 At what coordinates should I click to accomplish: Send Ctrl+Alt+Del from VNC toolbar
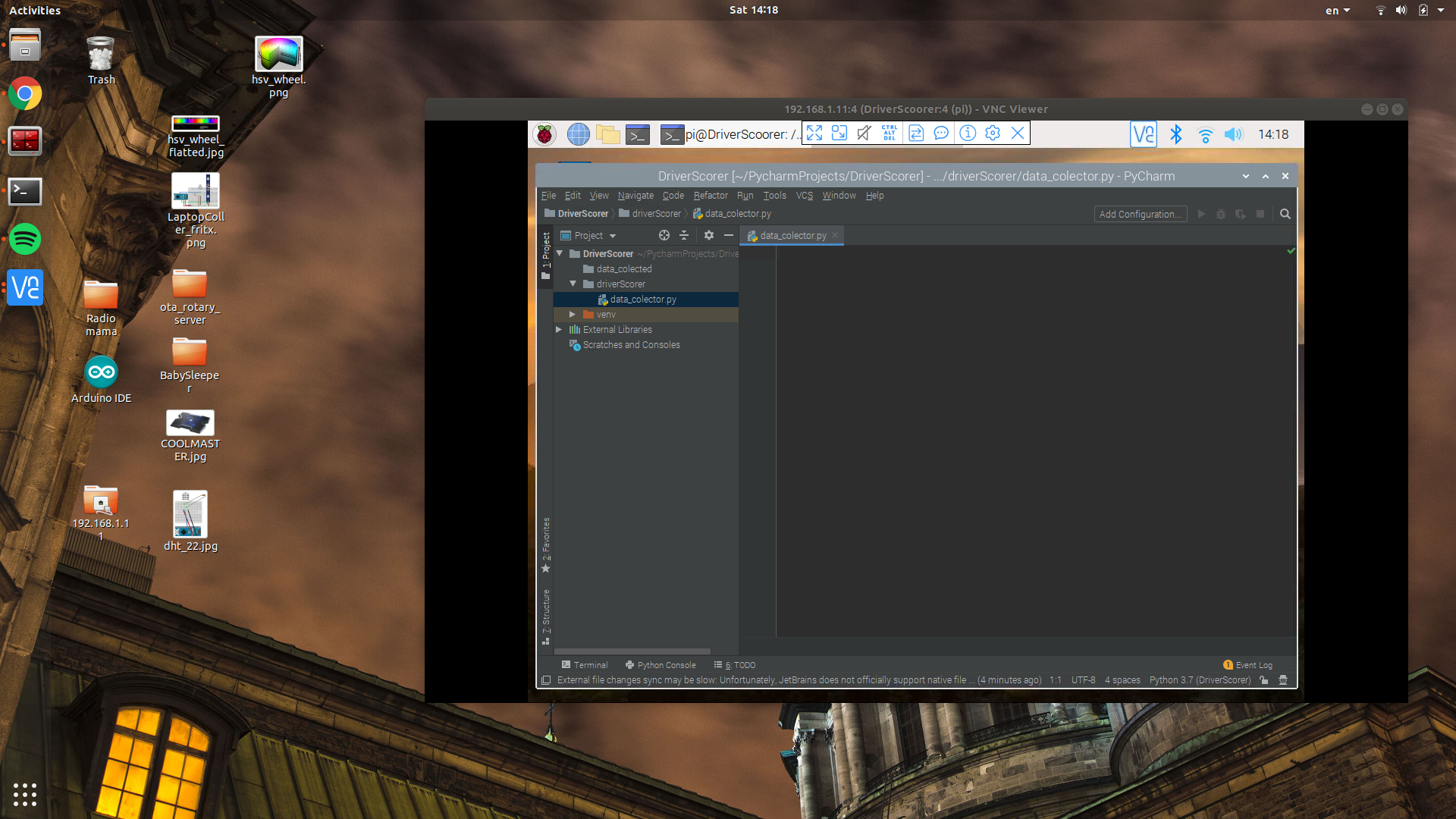[890, 133]
